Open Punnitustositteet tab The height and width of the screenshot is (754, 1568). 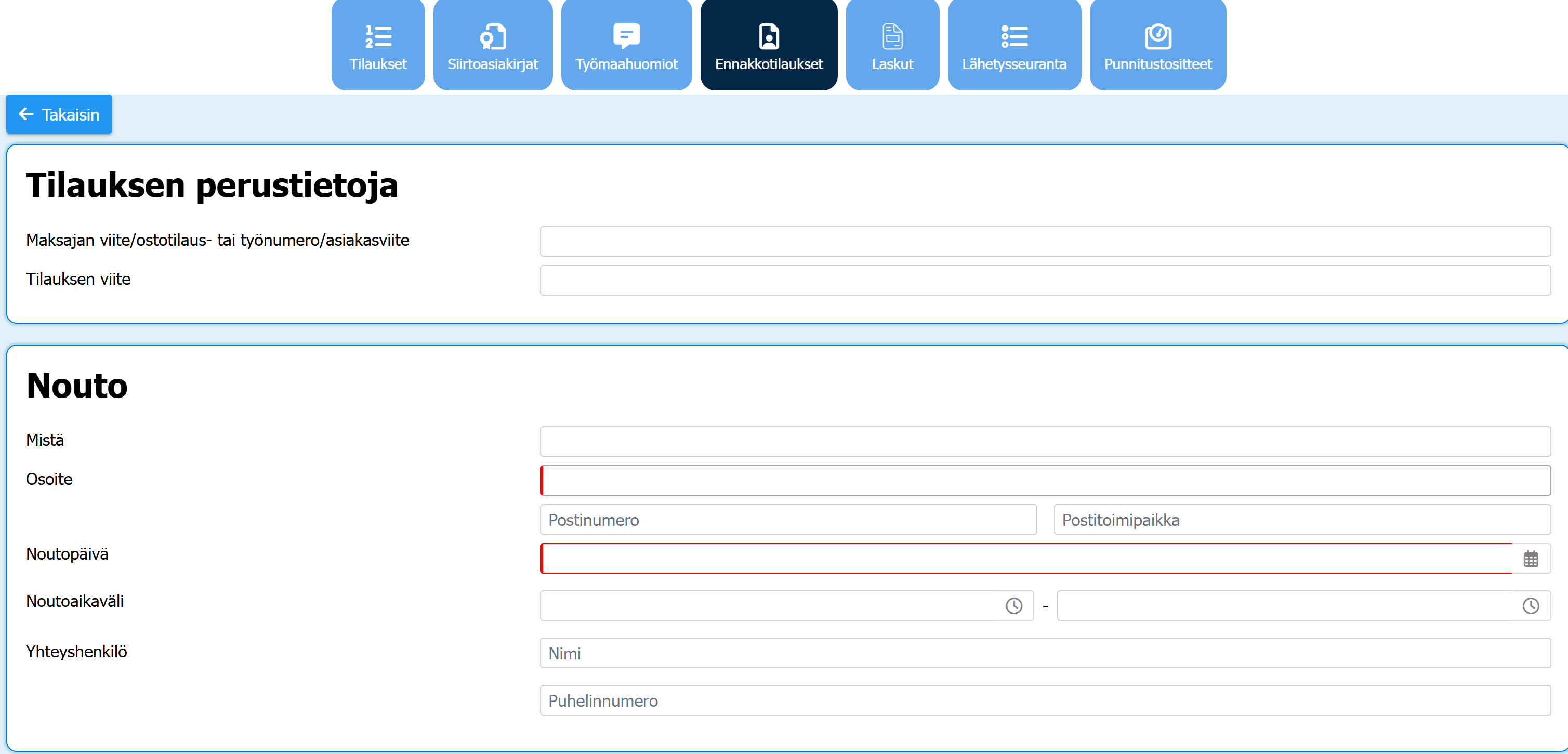tap(1158, 45)
